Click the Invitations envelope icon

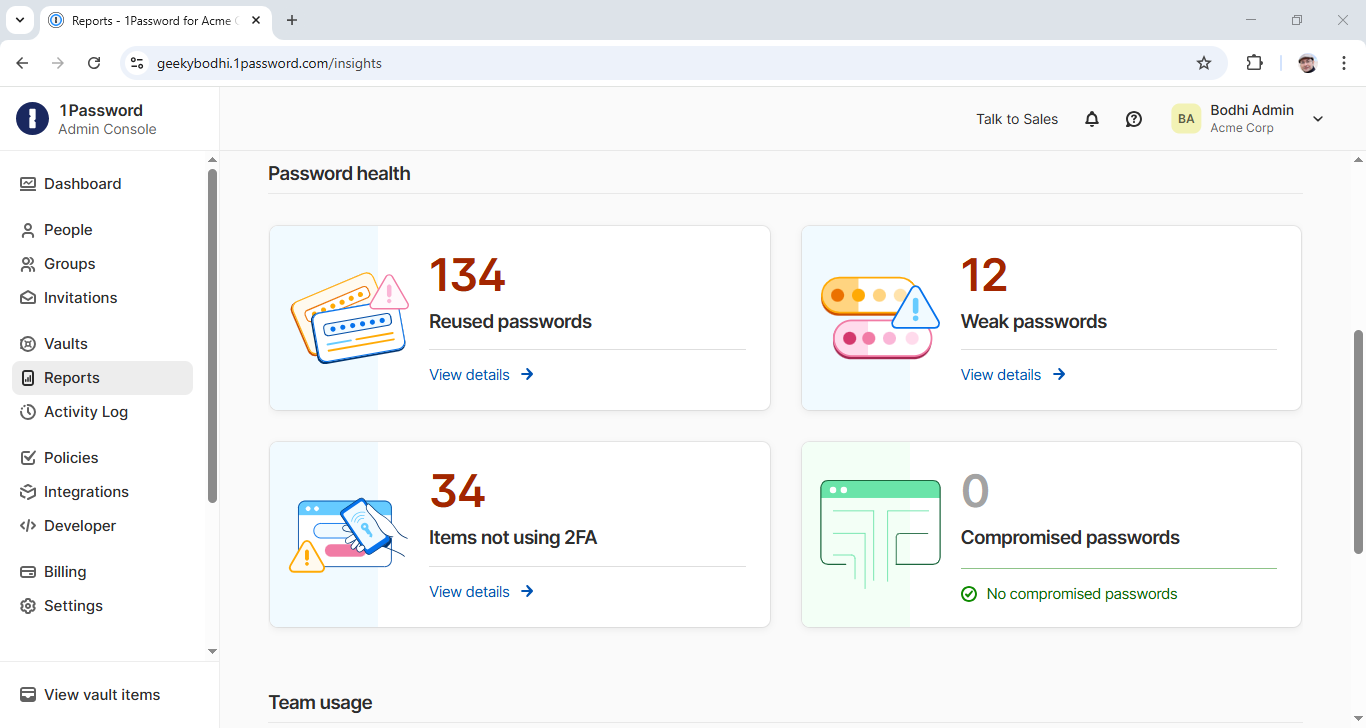click(x=28, y=298)
